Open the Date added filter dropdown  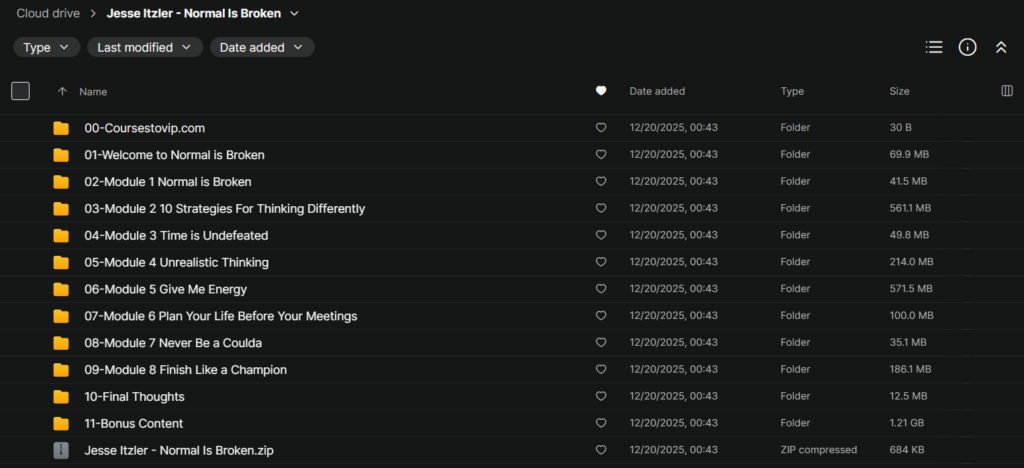tap(262, 47)
